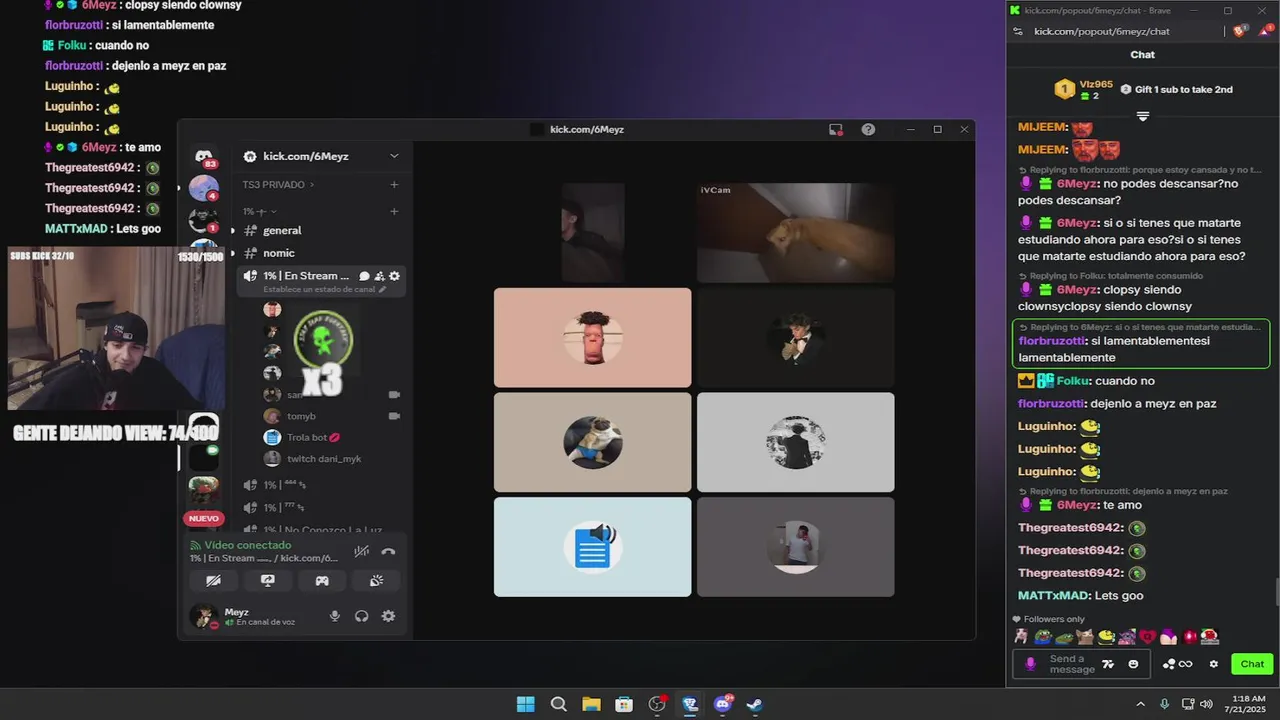Click username MATTxMAD in Kick chat
The width and height of the screenshot is (1280, 720).
pyautogui.click(x=1053, y=595)
